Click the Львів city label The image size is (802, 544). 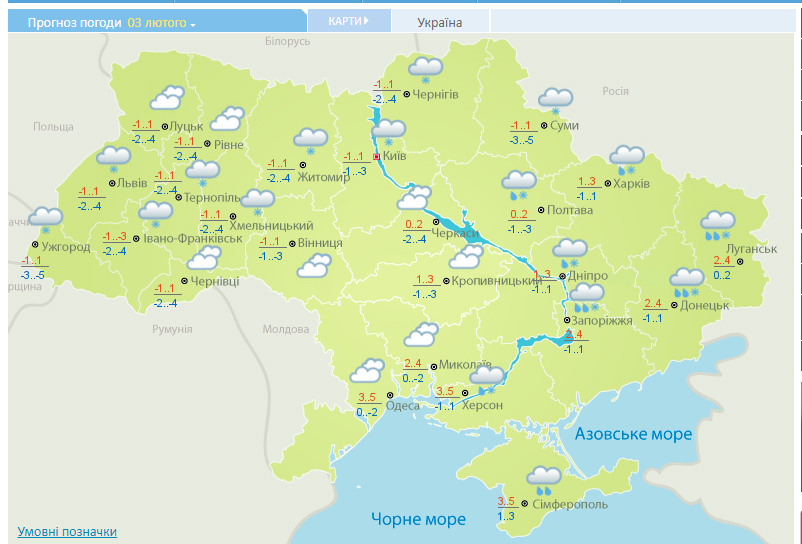132,183
